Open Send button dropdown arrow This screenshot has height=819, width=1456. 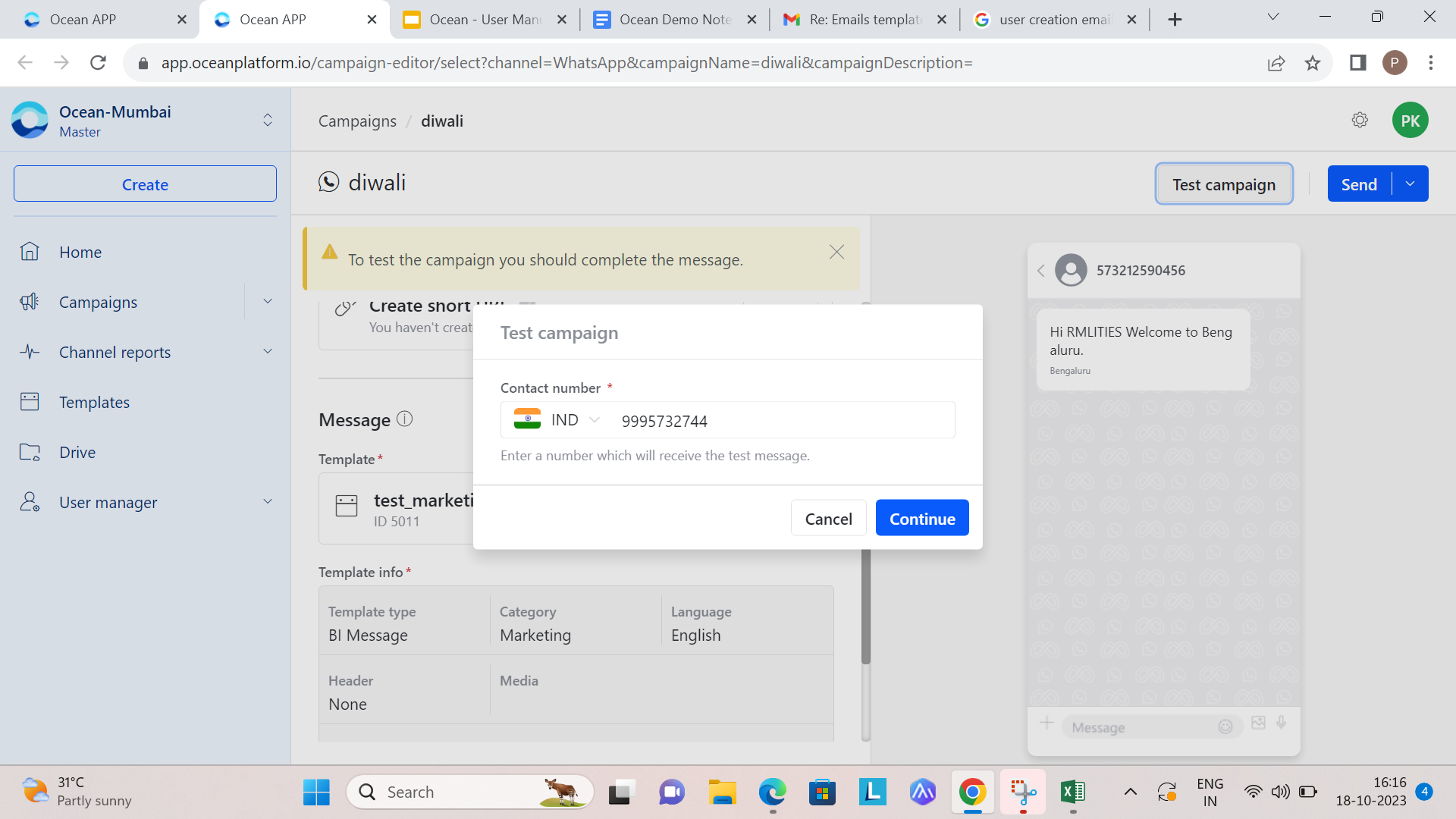[1410, 184]
